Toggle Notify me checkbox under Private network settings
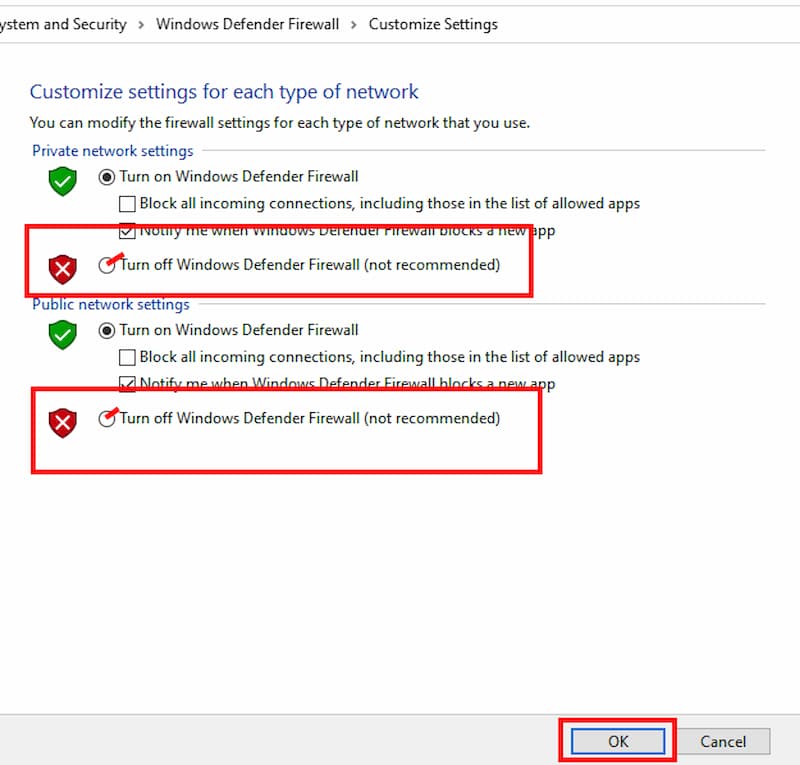The width and height of the screenshot is (800, 765). pos(127,231)
